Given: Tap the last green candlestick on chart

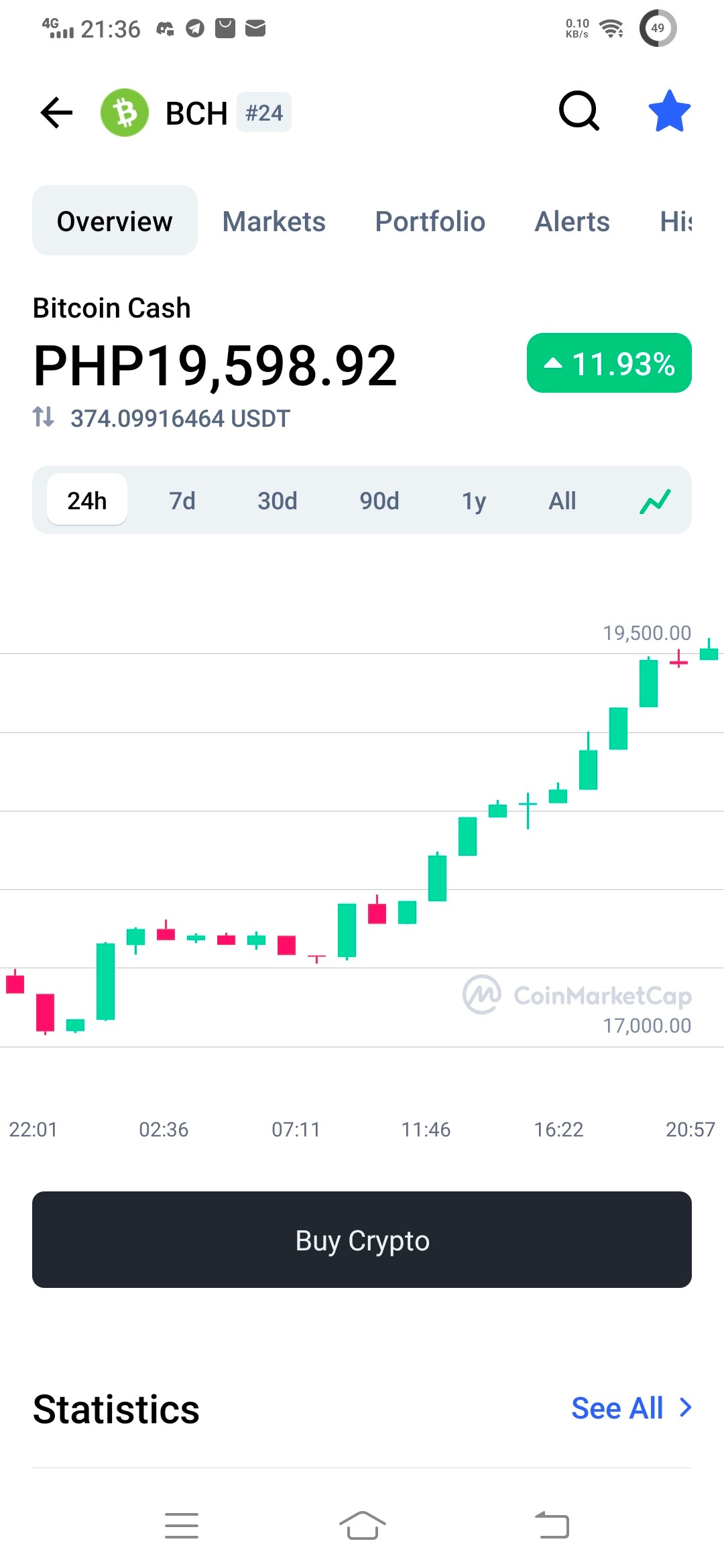Looking at the screenshot, I should pyautogui.click(x=709, y=650).
